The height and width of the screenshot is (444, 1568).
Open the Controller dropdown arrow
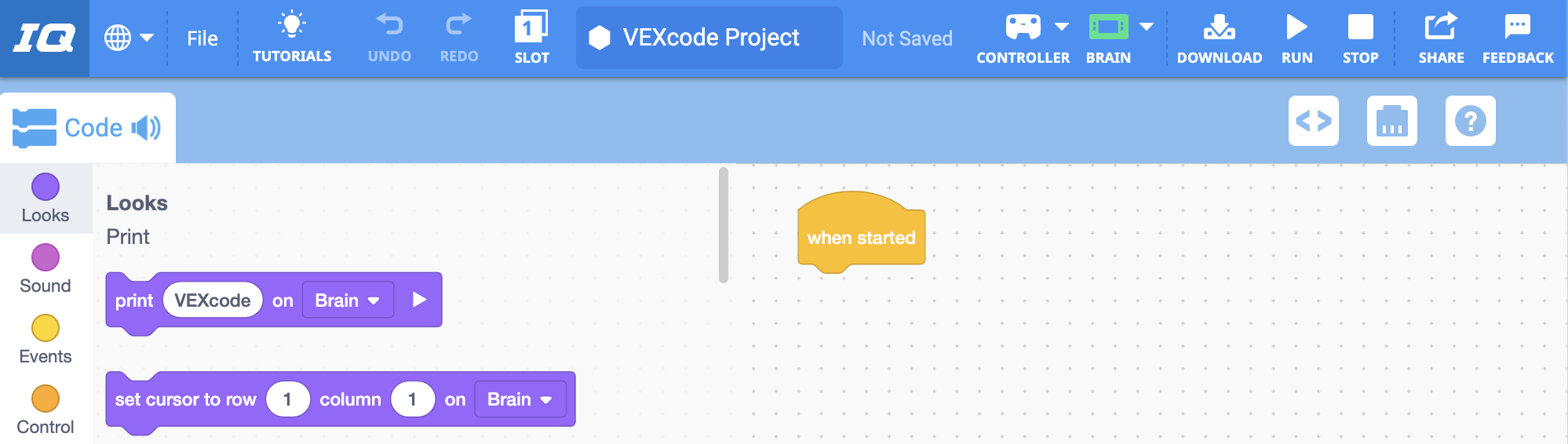1062,27
